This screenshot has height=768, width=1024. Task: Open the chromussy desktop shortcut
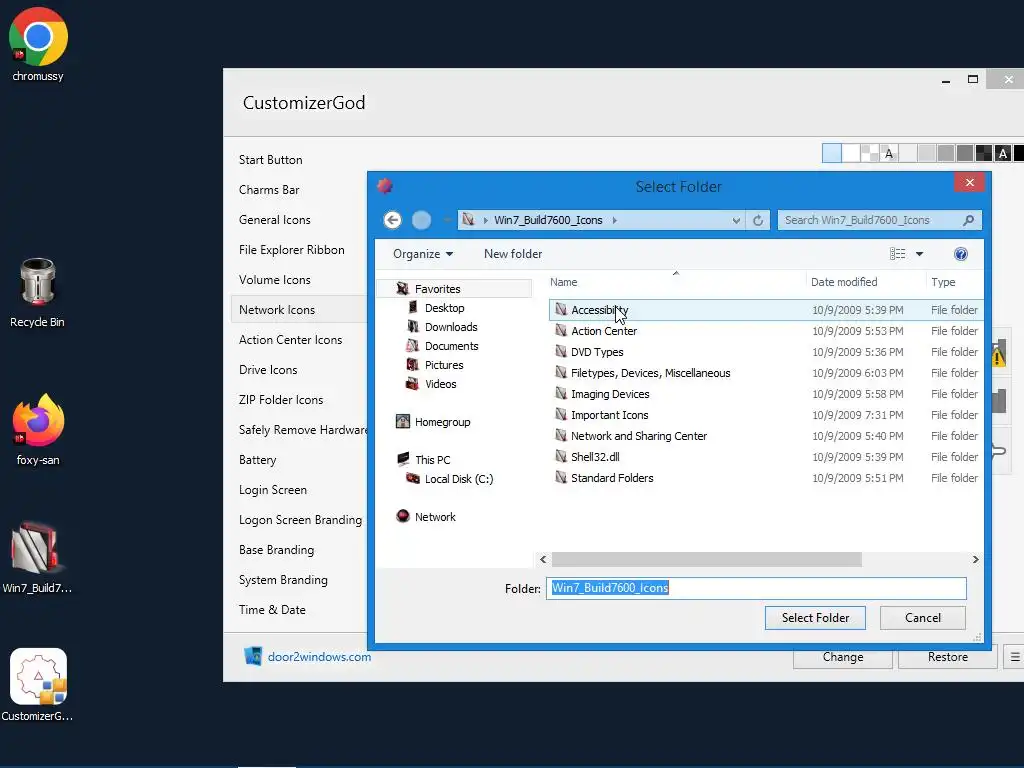(x=38, y=44)
